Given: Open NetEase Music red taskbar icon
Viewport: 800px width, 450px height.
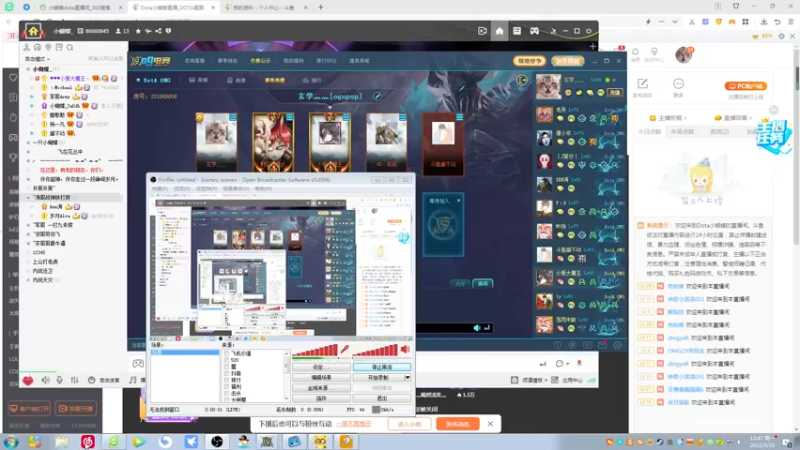Looking at the screenshot, I should coord(88,441).
